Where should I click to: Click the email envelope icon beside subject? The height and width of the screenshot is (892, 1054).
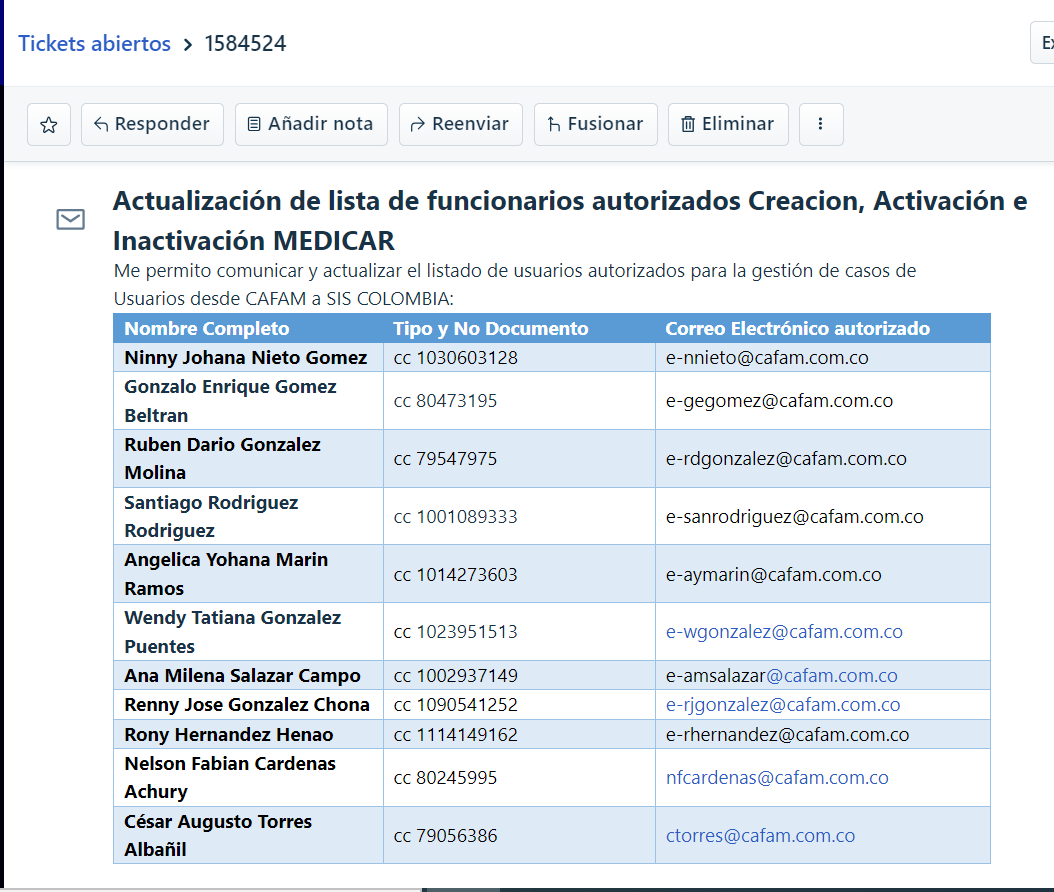click(x=71, y=219)
